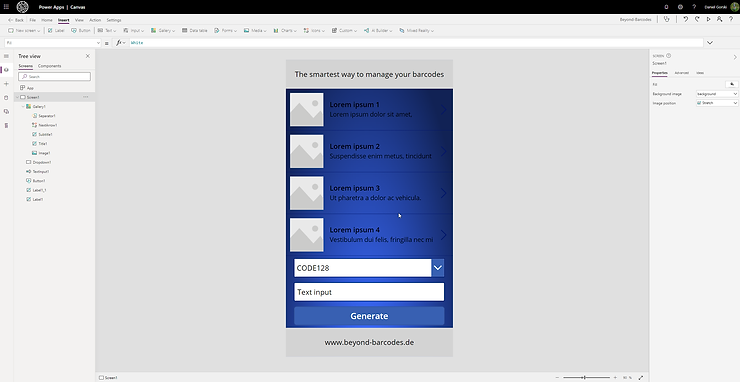Screen dimensions: 740x382
Task: Select TextInput1 in the tree
Action: click(41, 171)
